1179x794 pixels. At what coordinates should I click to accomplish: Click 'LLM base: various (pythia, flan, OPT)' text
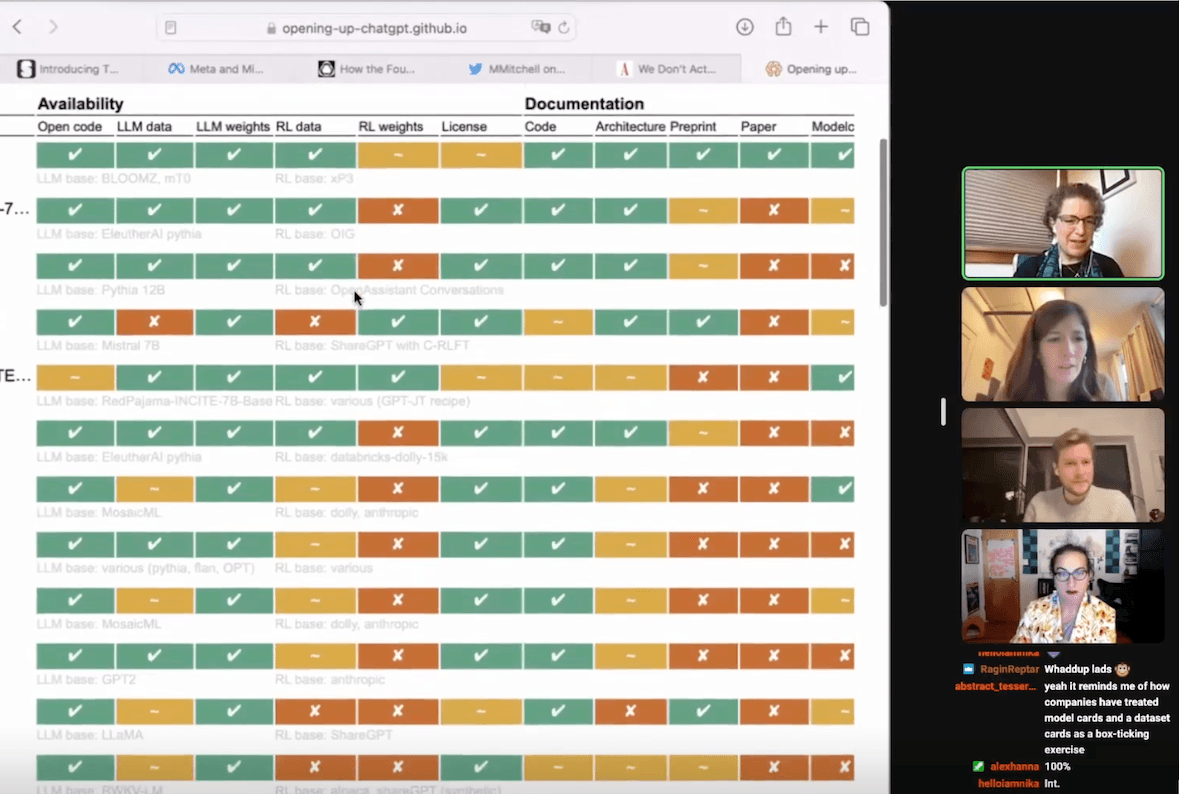click(x=146, y=568)
